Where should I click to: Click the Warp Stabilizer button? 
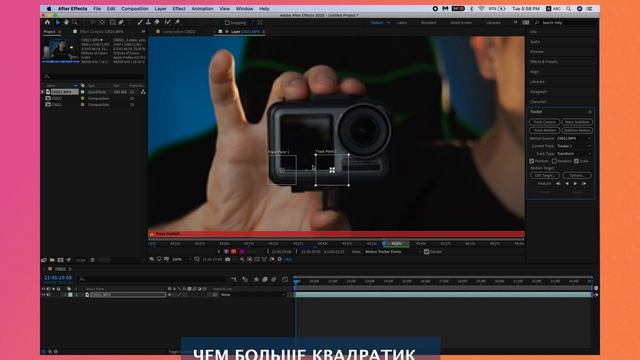[577, 122]
